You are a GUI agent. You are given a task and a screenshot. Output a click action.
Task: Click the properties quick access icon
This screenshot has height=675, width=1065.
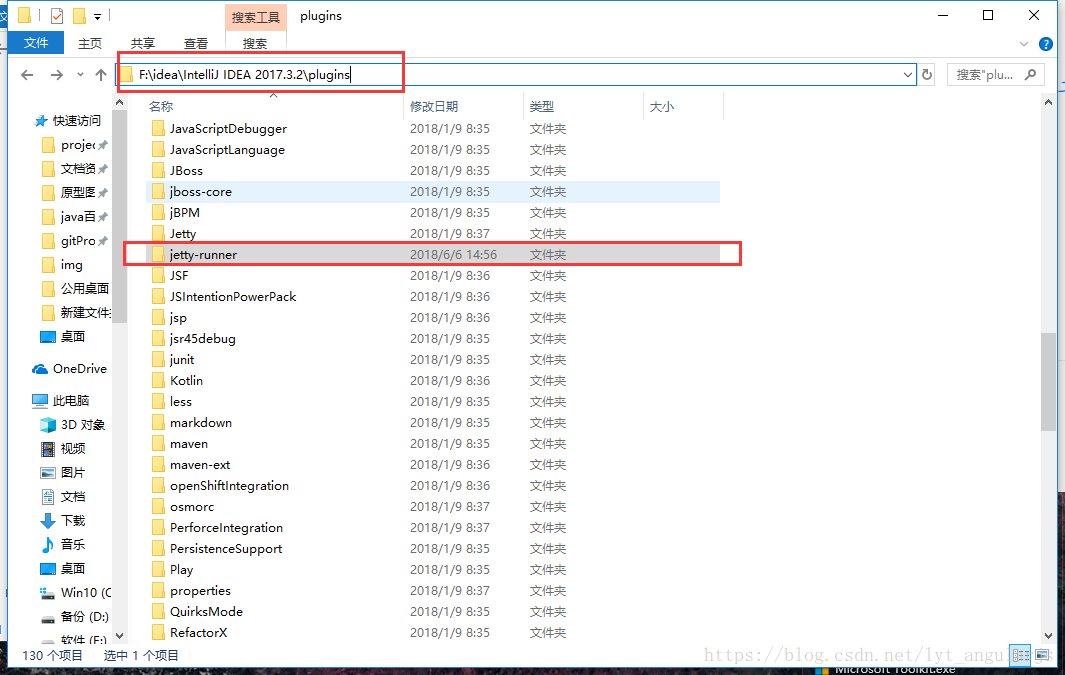[x=57, y=16]
